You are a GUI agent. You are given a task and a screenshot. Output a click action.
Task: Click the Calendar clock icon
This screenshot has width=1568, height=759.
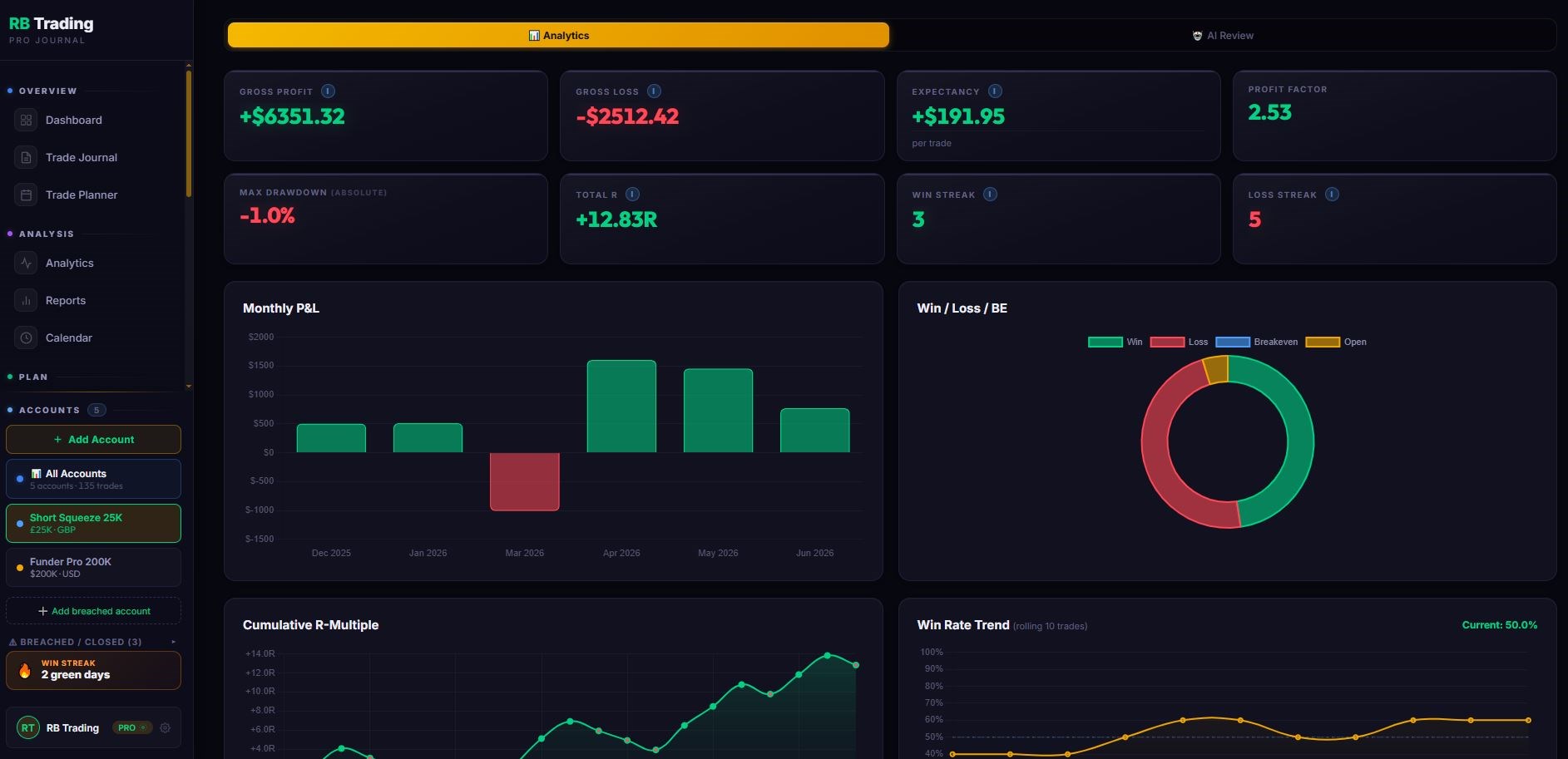pos(26,338)
